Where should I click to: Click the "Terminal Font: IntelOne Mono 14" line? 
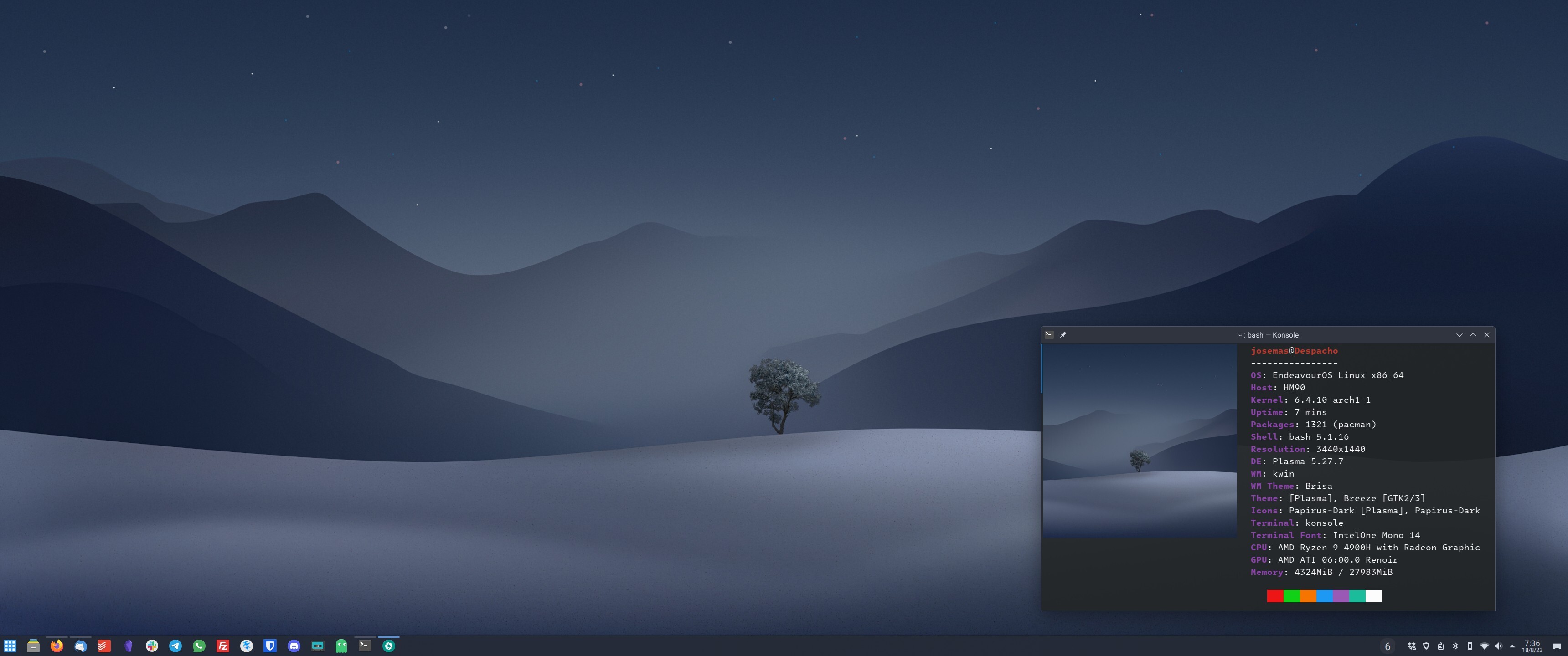coord(1335,535)
